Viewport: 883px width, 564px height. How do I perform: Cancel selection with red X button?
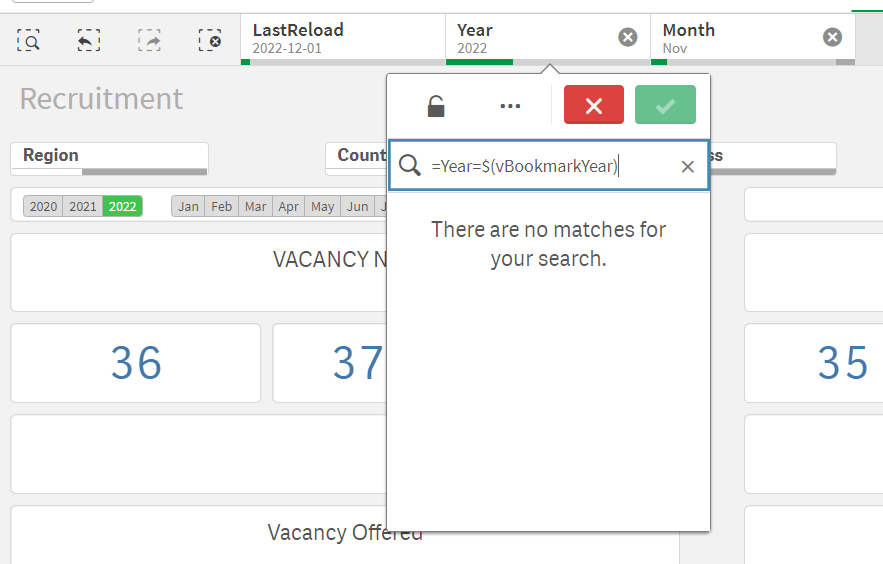[x=593, y=105]
